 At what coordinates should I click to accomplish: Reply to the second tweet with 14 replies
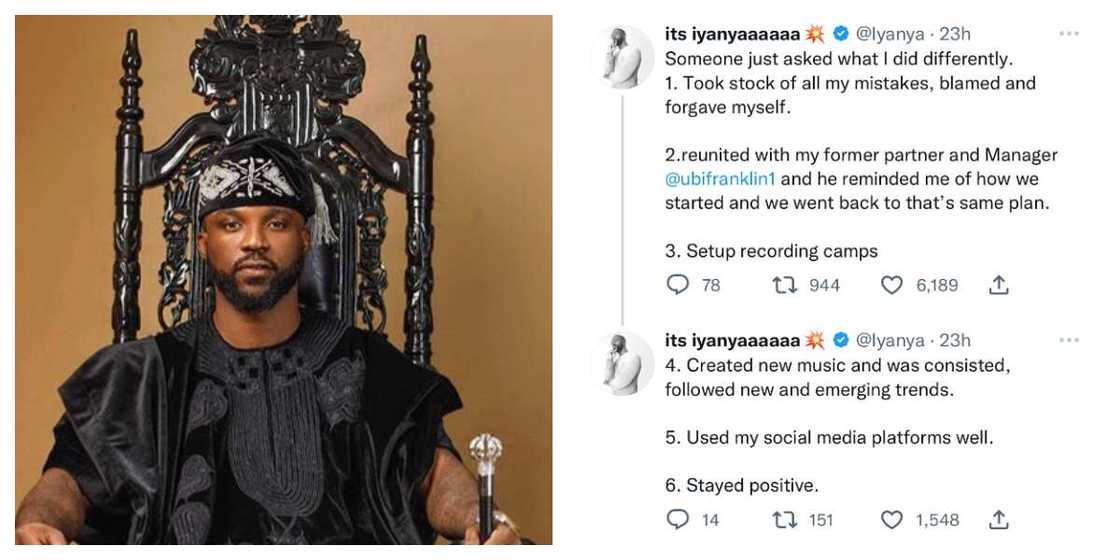point(678,520)
